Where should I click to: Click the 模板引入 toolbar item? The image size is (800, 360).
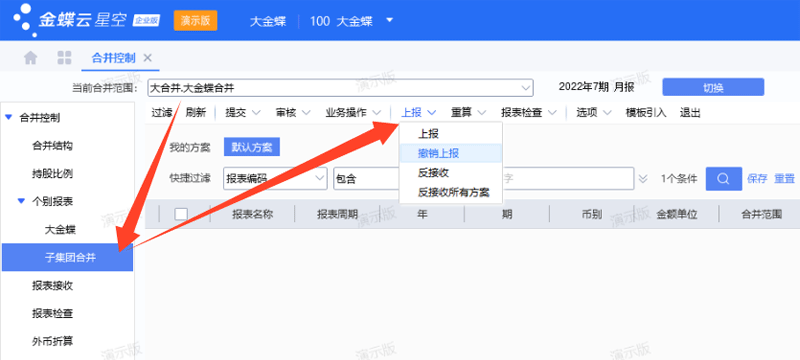point(646,113)
